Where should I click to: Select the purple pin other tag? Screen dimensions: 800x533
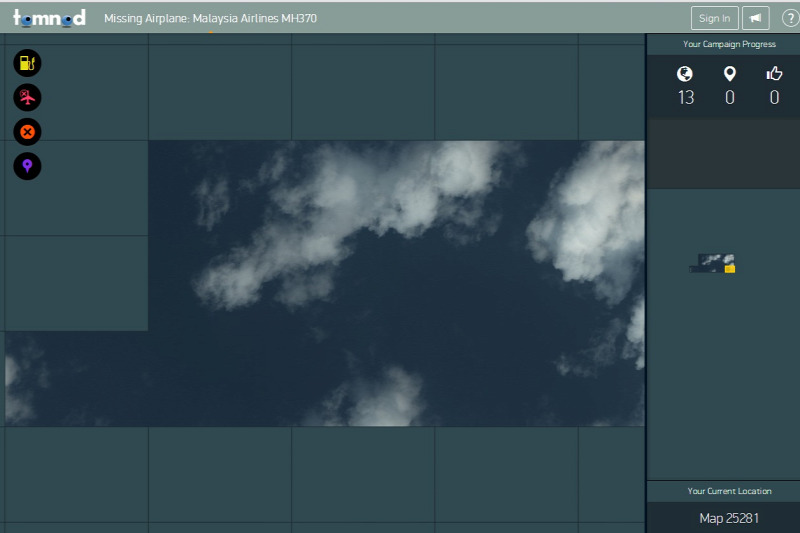(x=27, y=166)
